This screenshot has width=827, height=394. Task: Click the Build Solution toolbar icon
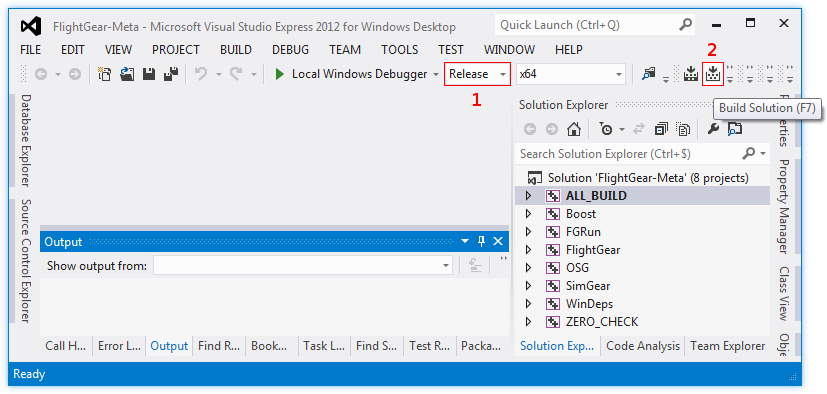pyautogui.click(x=713, y=74)
